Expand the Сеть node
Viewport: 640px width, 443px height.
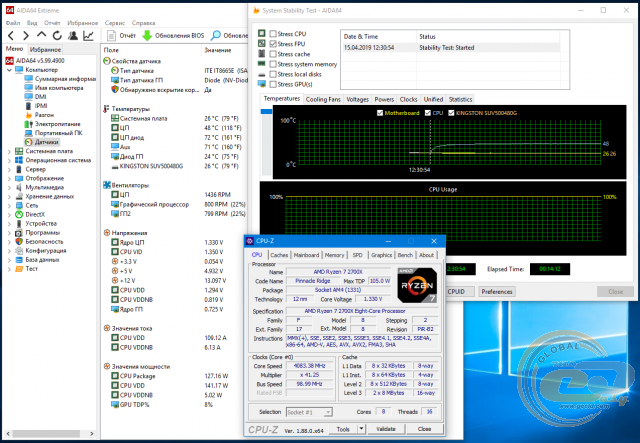pyautogui.click(x=9, y=205)
